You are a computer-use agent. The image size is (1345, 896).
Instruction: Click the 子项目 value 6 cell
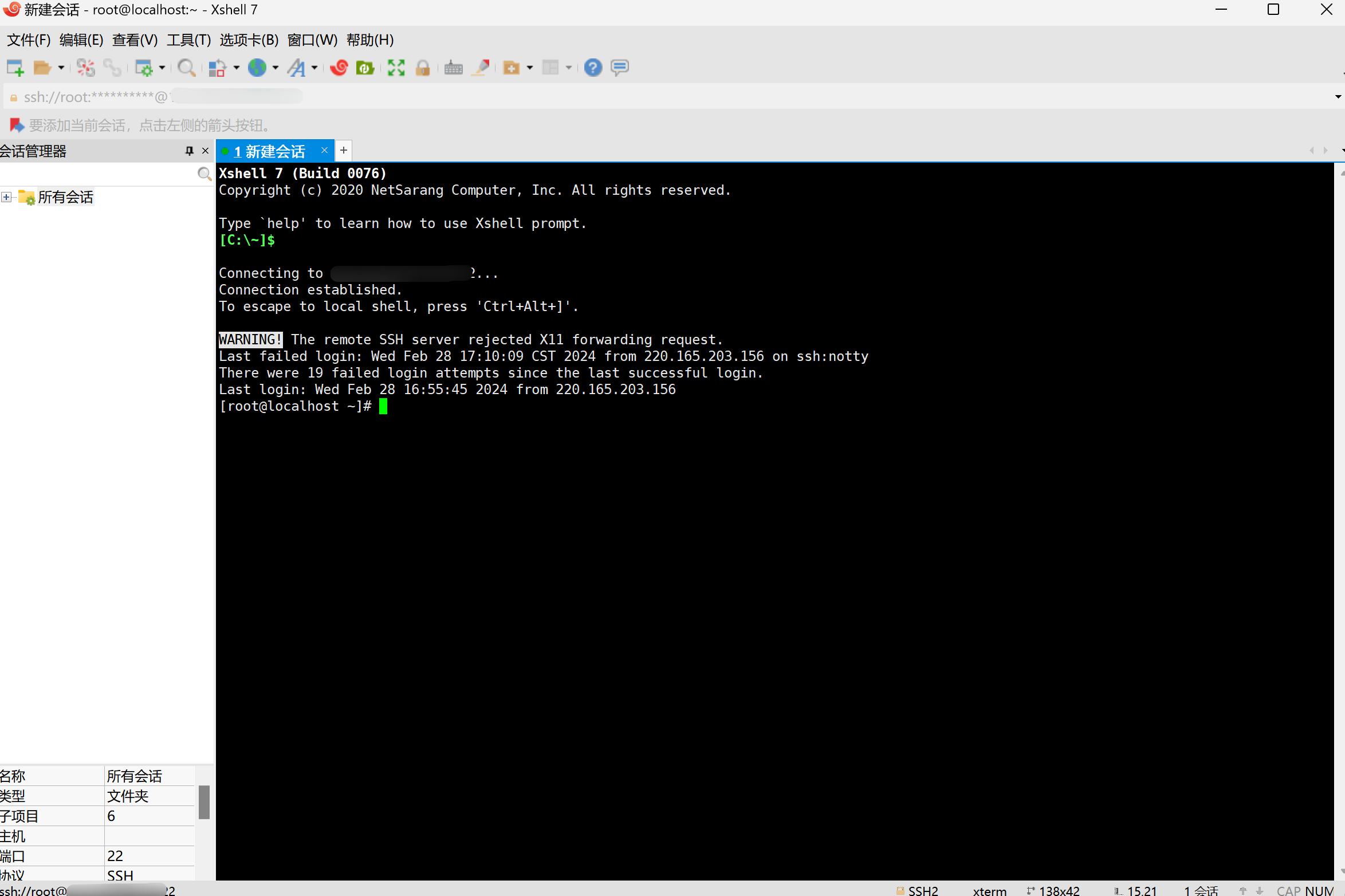(x=150, y=816)
